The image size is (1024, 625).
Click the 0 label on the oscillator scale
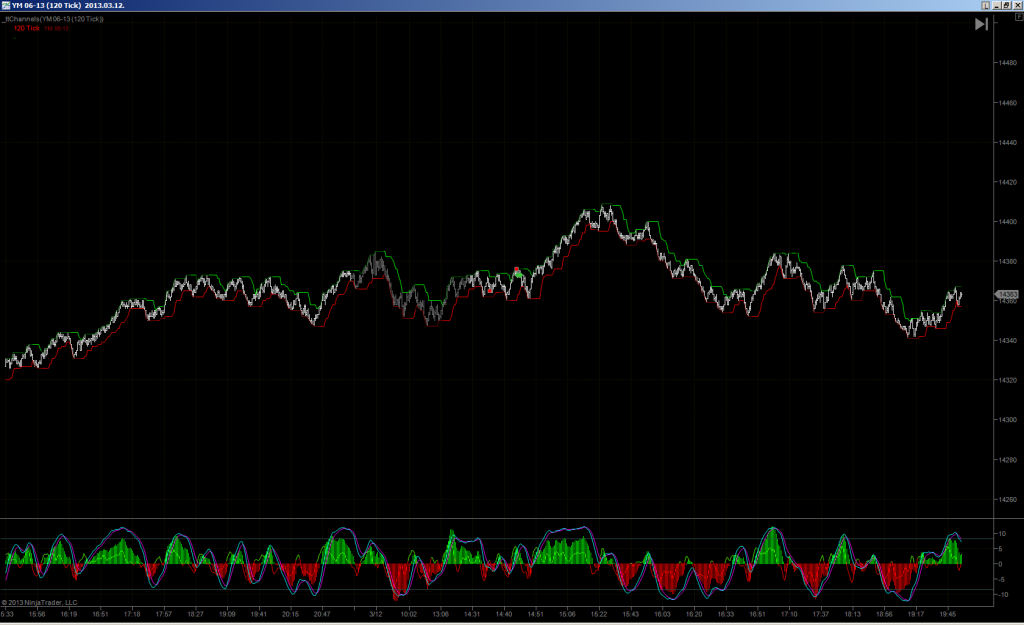[1000, 564]
